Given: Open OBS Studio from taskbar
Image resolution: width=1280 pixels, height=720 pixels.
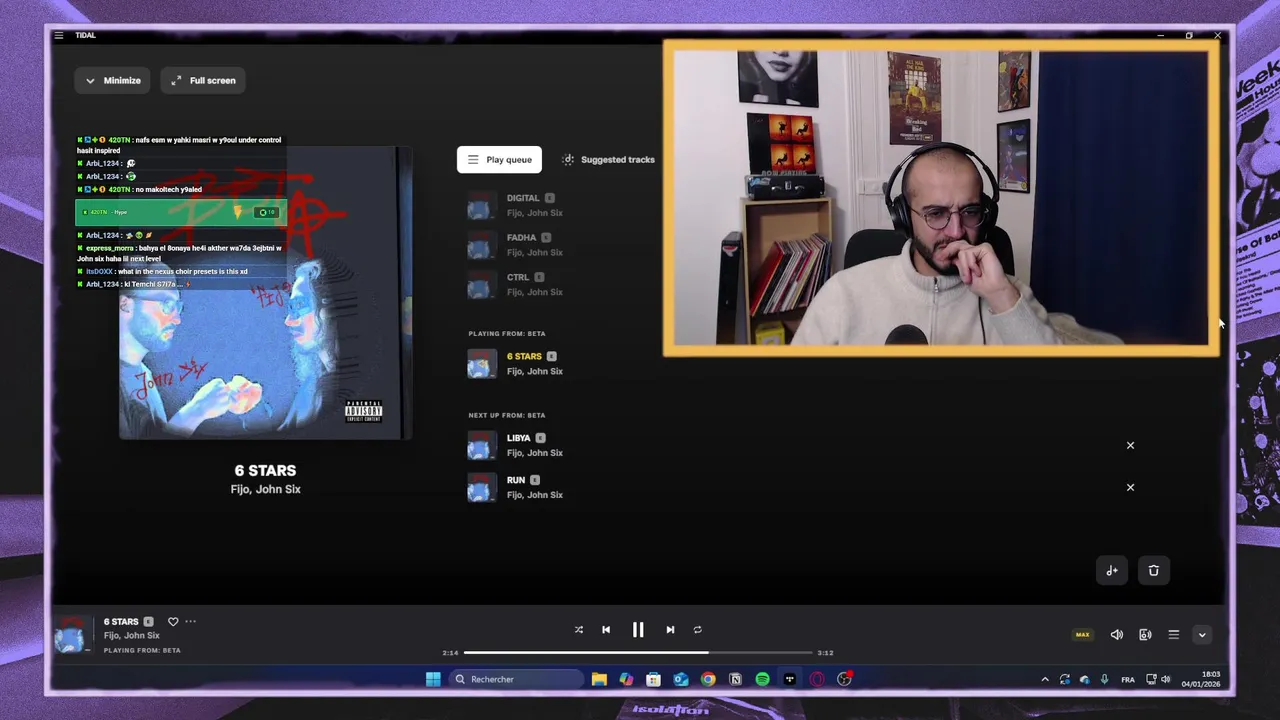Looking at the screenshot, I should [x=844, y=679].
